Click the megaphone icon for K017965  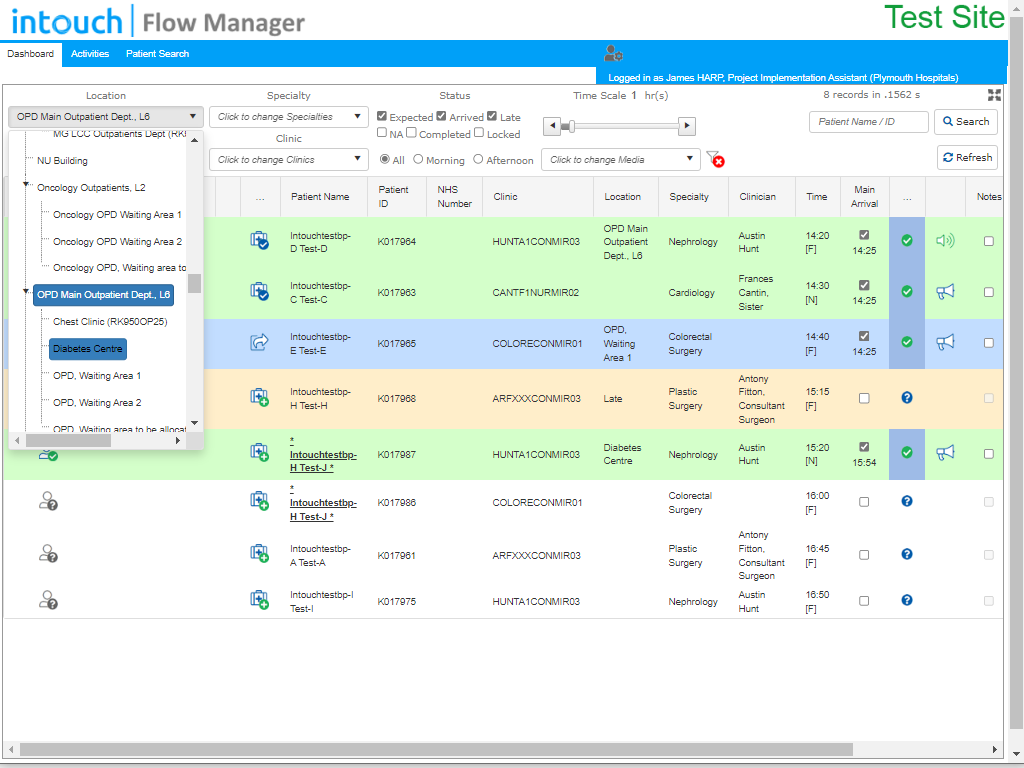(x=945, y=342)
